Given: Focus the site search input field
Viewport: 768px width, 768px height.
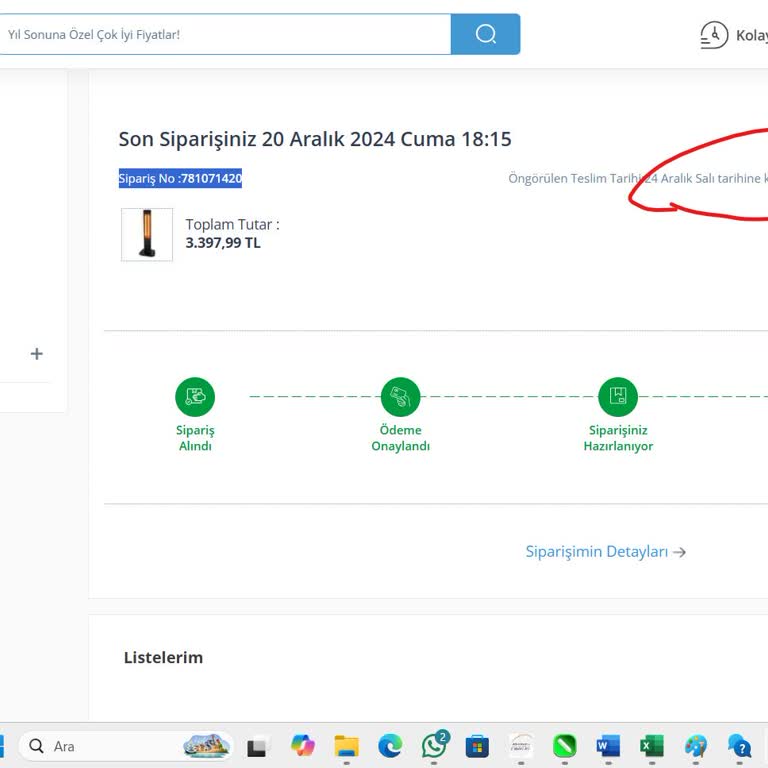Looking at the screenshot, I should [225, 34].
